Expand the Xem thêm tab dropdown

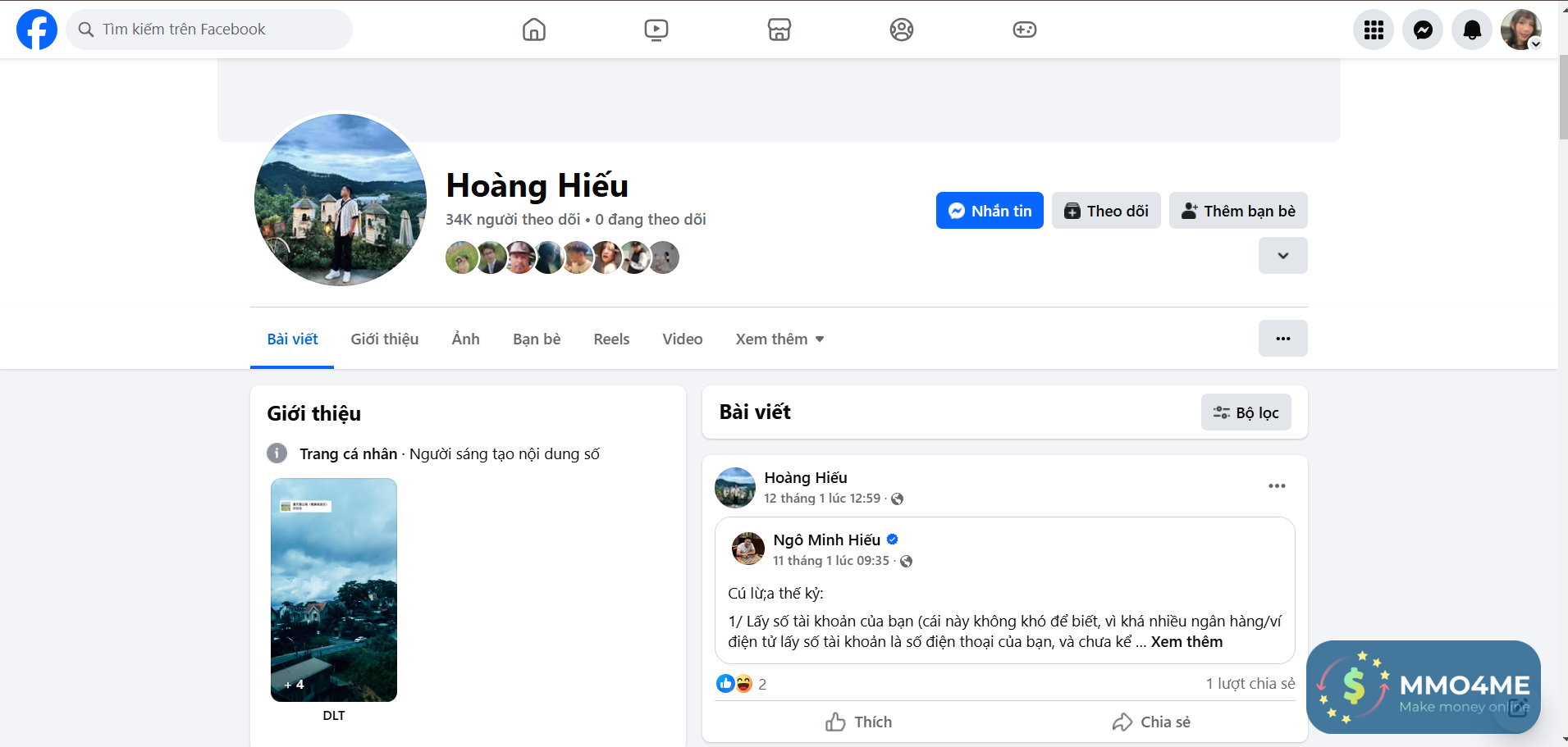click(779, 339)
